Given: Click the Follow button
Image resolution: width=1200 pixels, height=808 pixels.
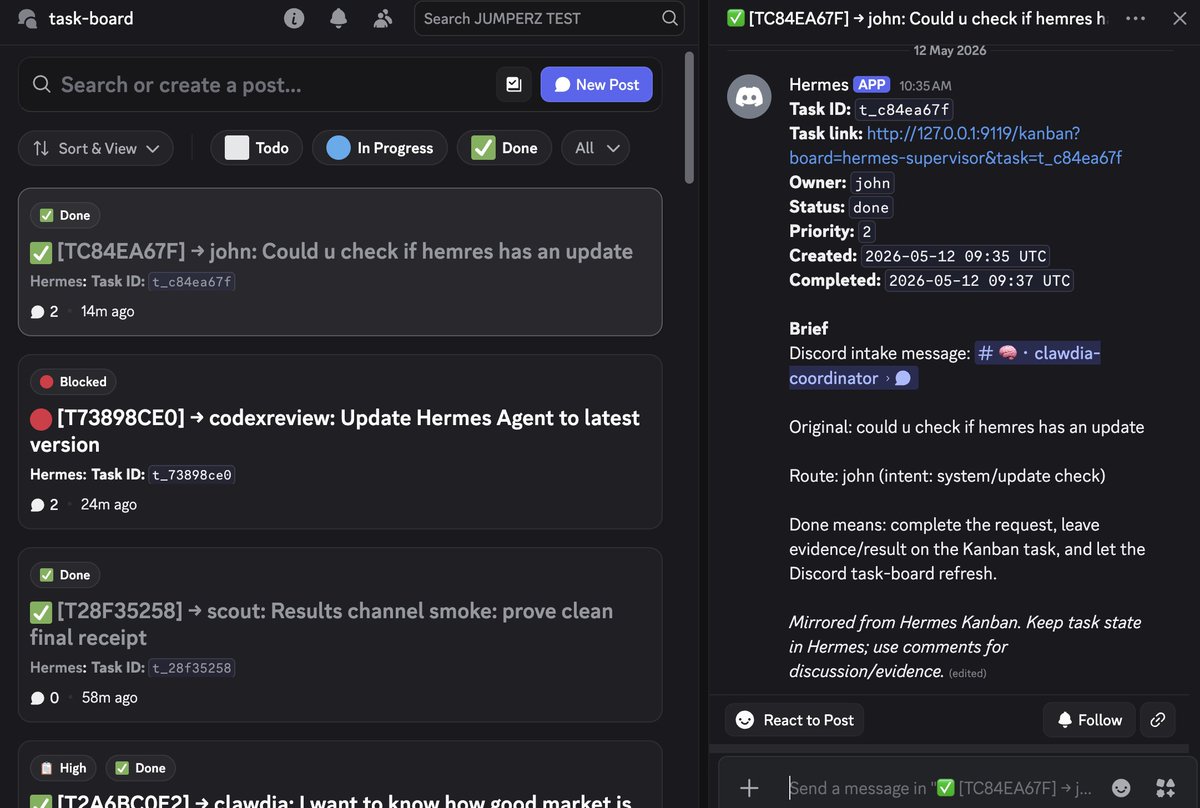Looking at the screenshot, I should (x=1089, y=720).
